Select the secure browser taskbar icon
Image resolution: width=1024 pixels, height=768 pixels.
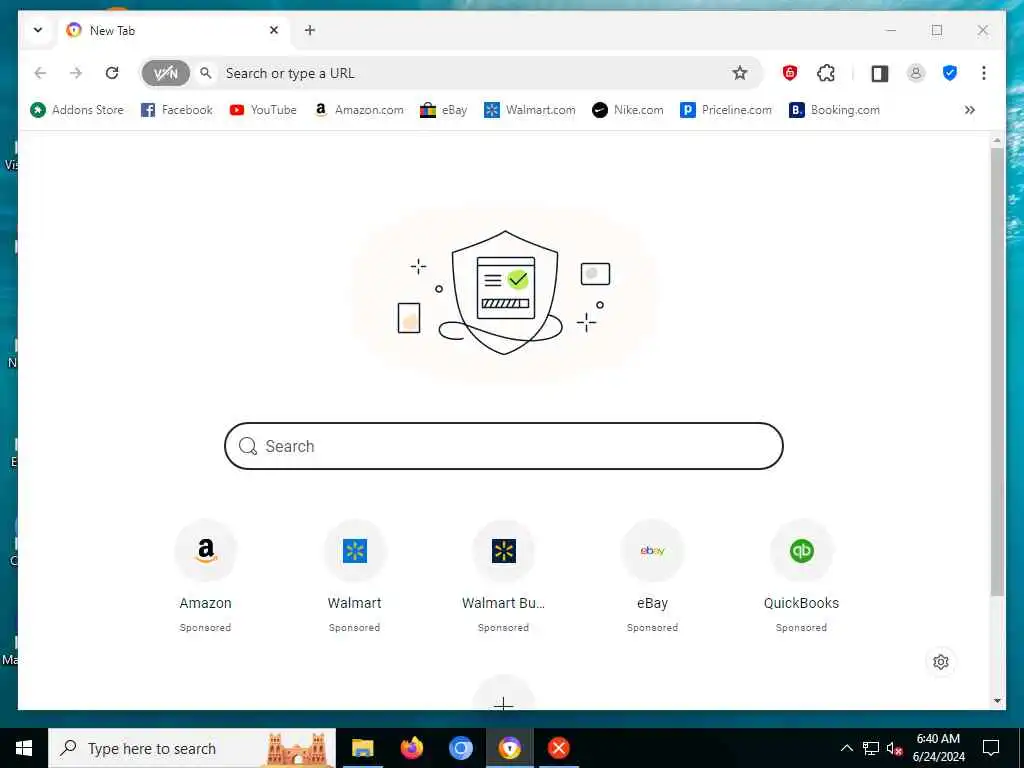(509, 748)
